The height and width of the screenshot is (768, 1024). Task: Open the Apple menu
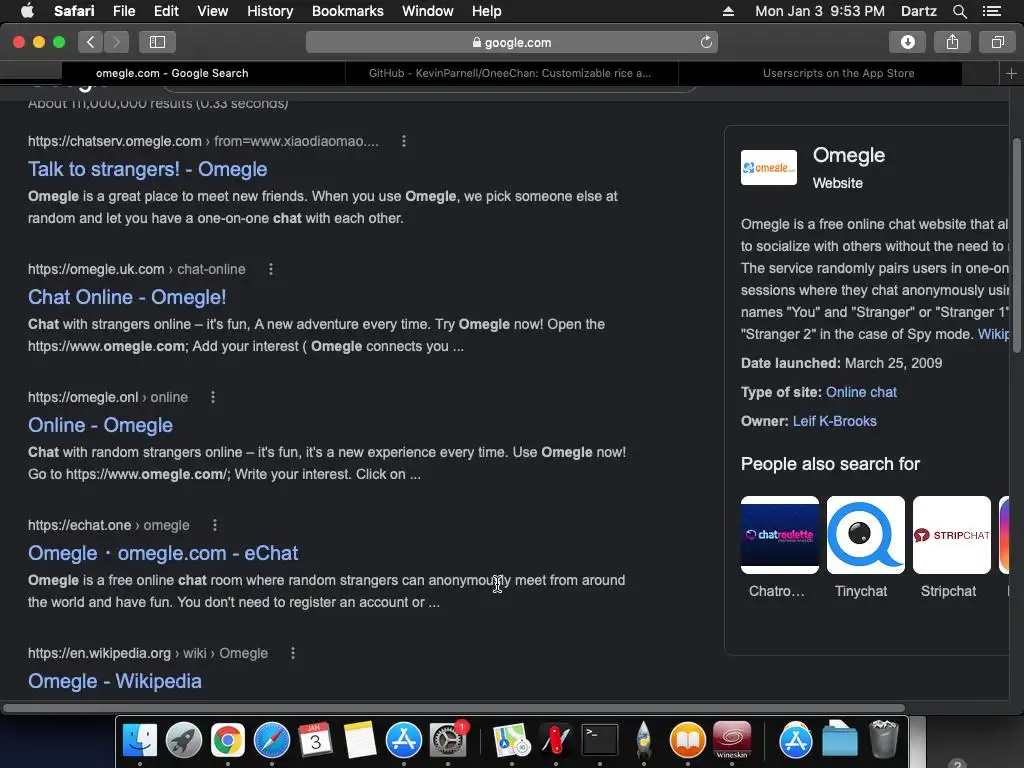(x=27, y=11)
